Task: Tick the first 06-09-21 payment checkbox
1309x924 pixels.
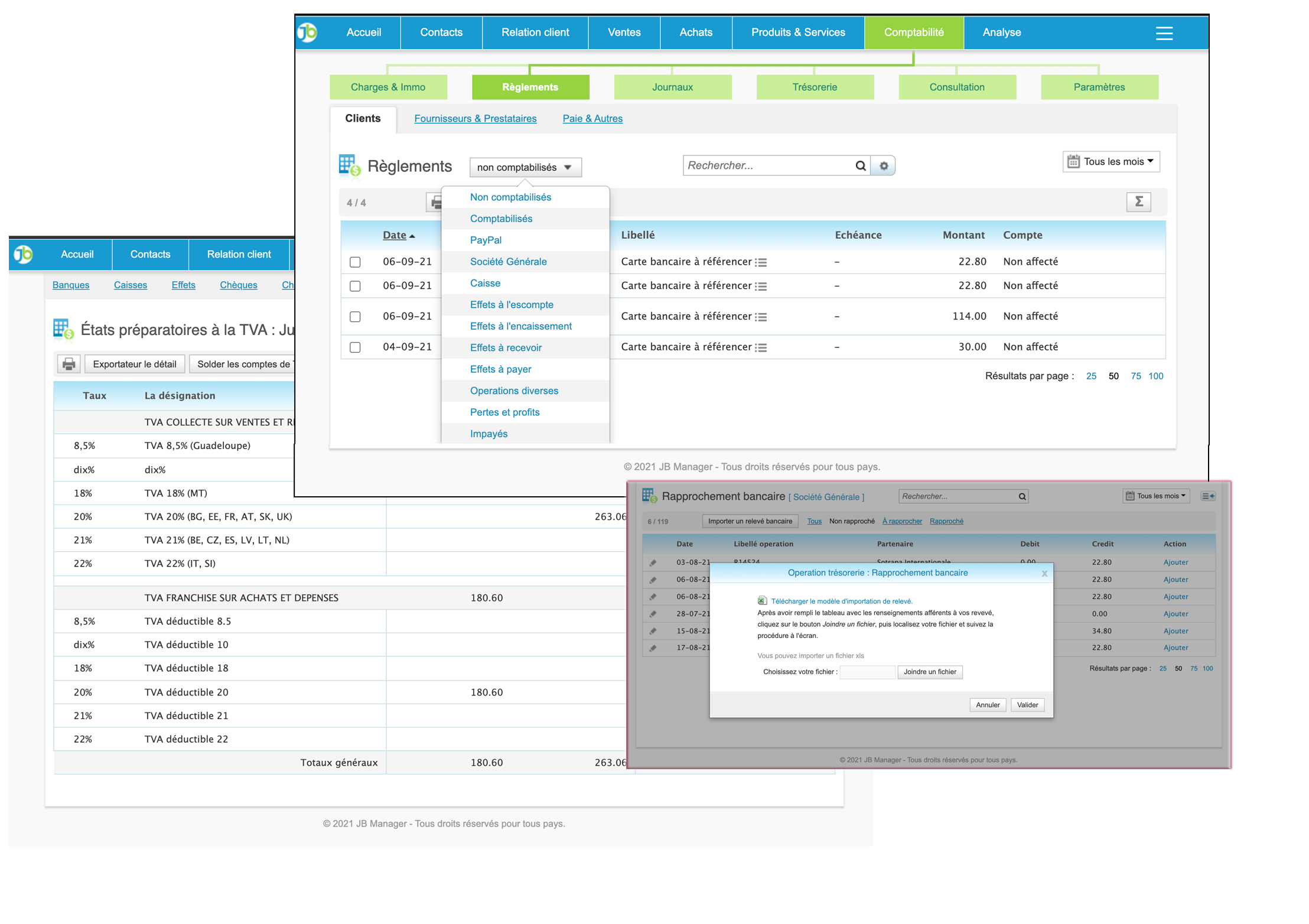Action: point(355,262)
